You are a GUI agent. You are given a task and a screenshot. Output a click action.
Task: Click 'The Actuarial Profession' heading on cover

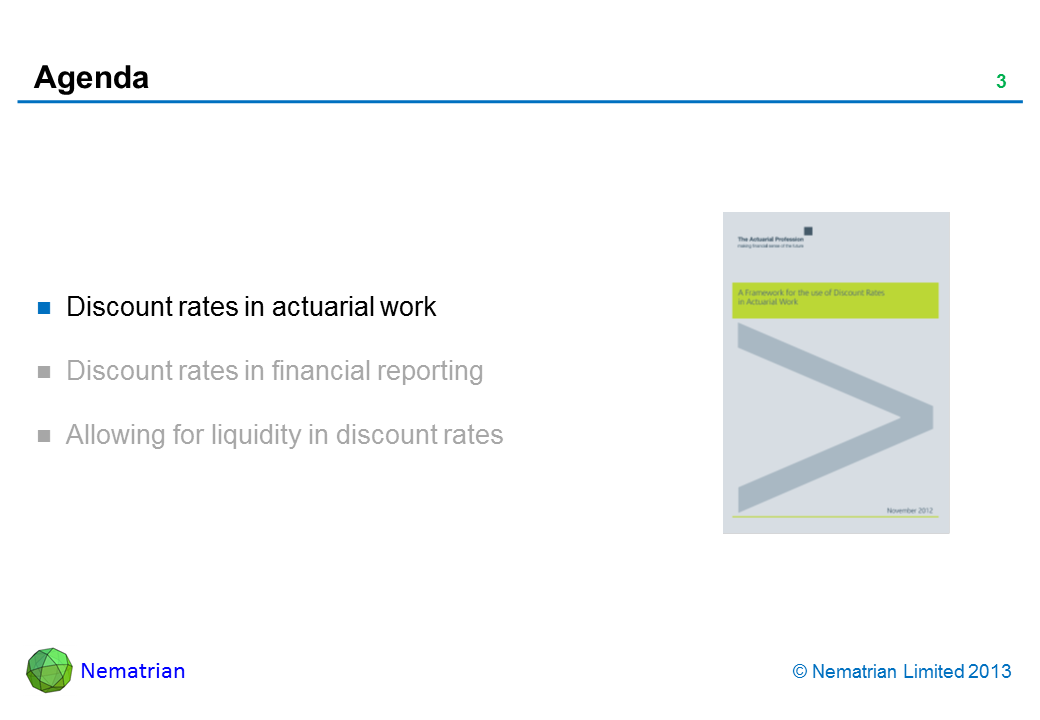point(770,239)
